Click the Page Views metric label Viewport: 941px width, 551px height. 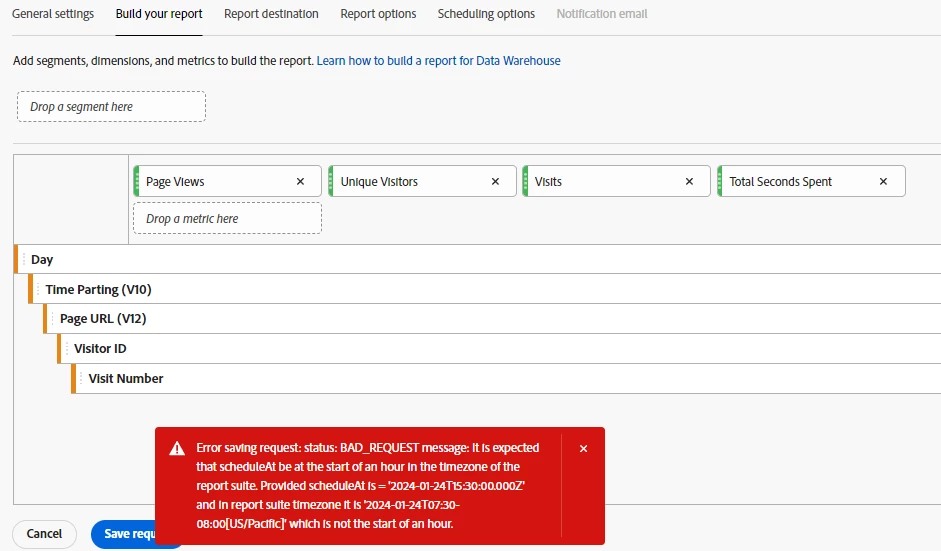click(175, 182)
